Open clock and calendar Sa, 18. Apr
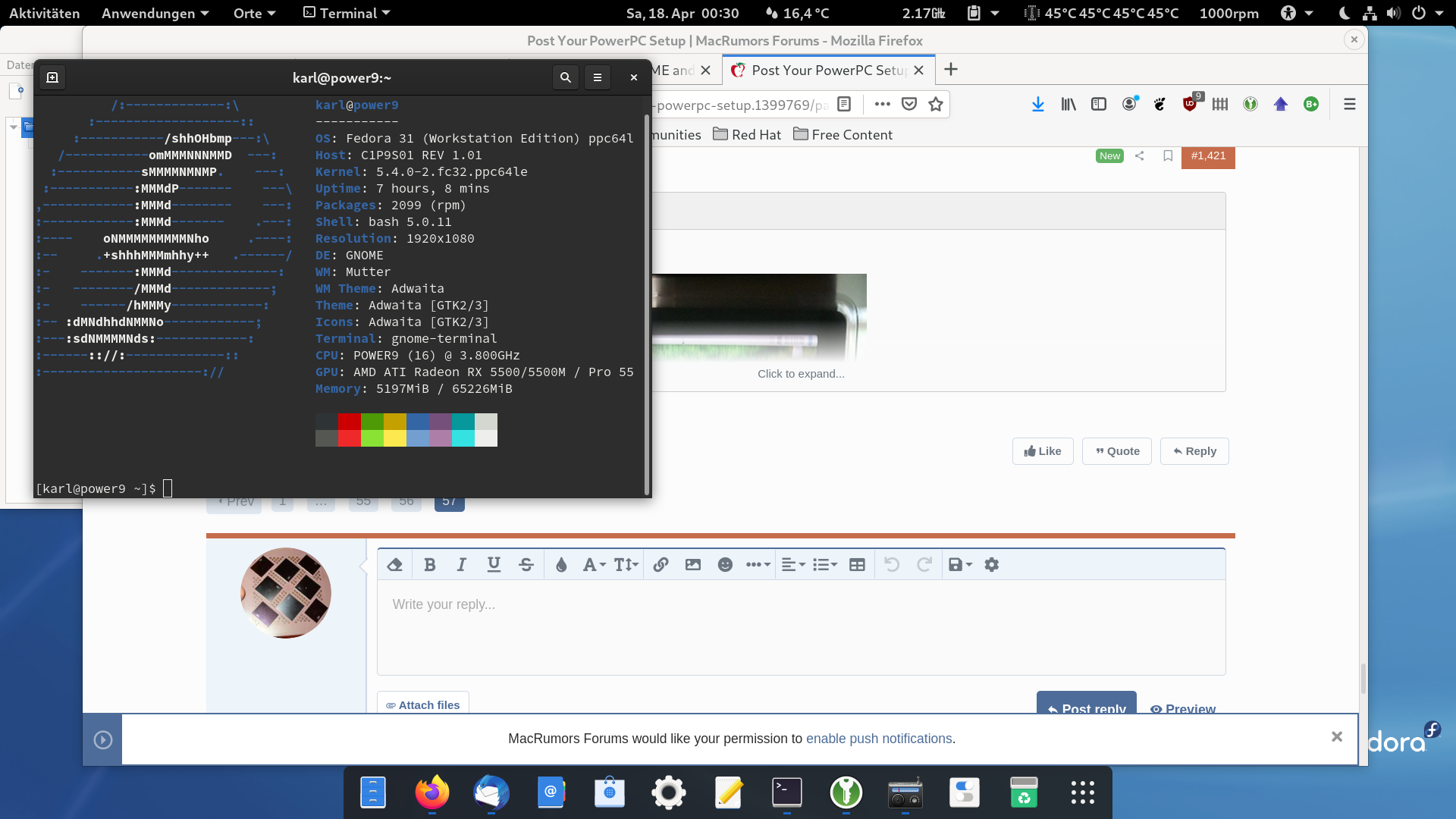This screenshot has width=1456, height=819. 682,13
